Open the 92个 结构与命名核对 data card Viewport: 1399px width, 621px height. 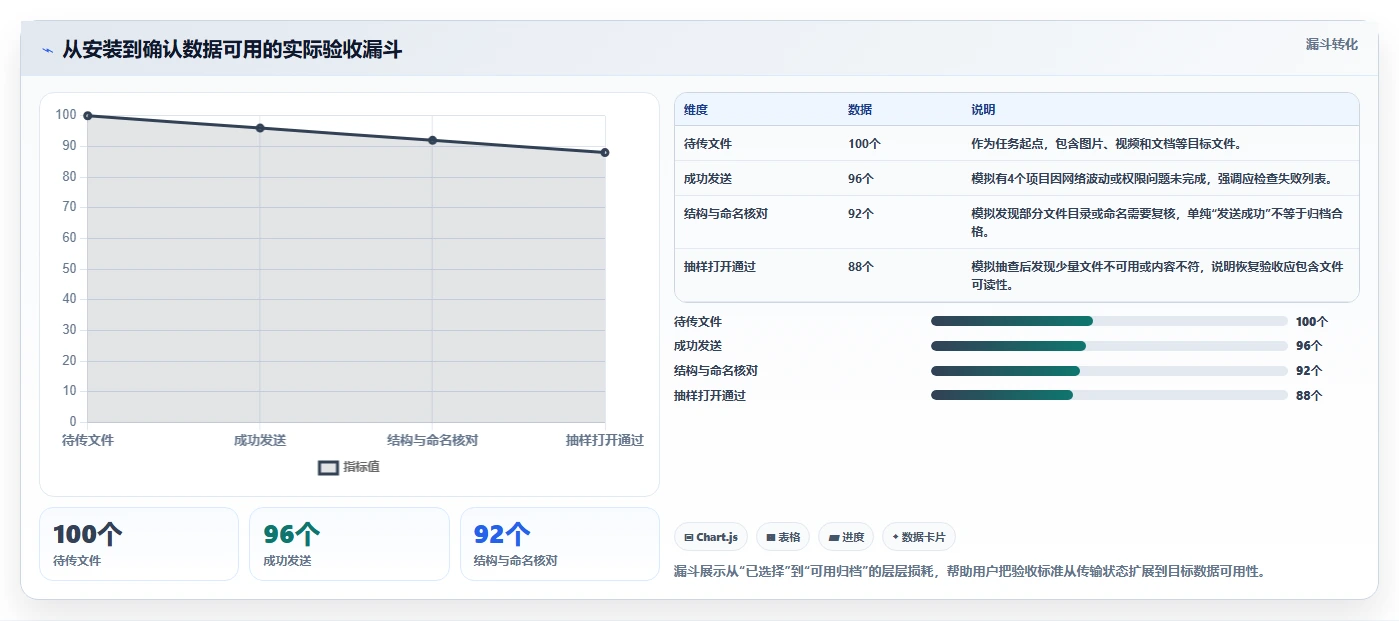coord(560,544)
